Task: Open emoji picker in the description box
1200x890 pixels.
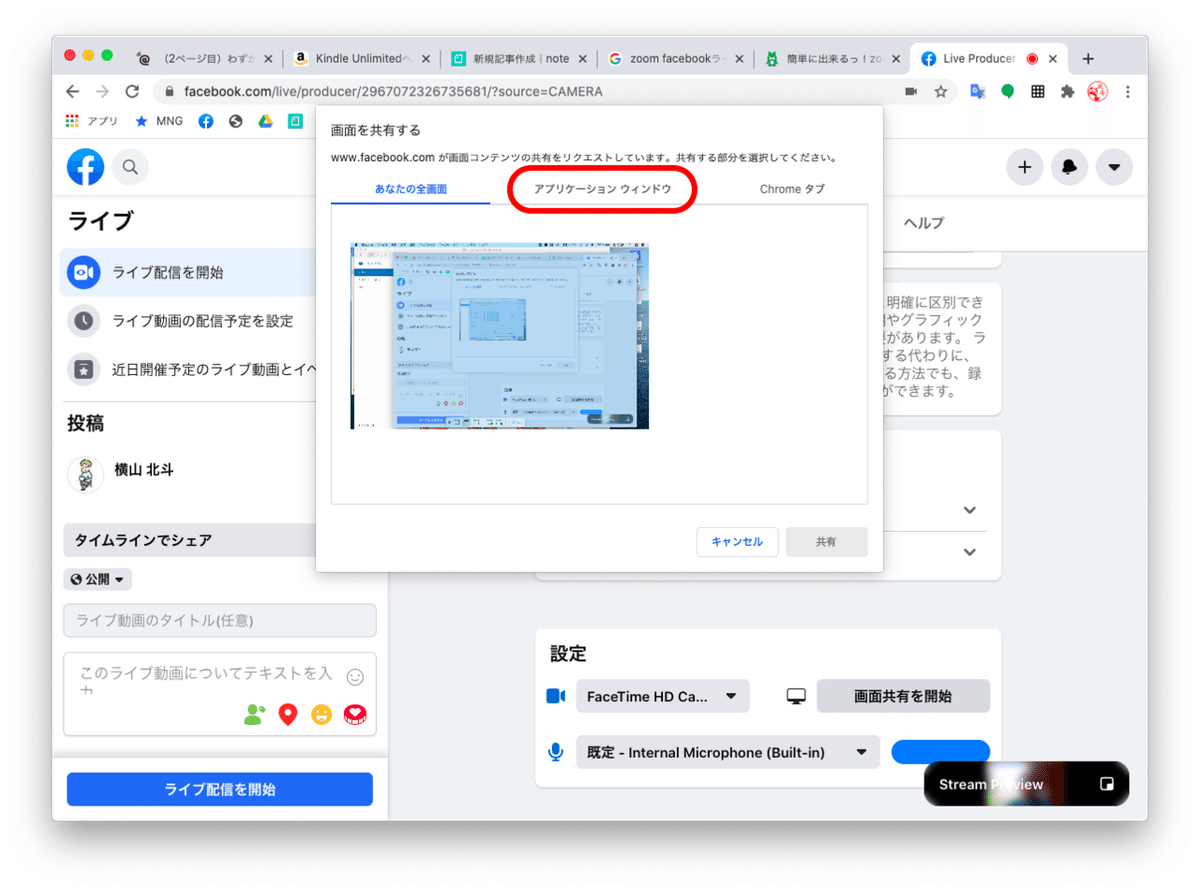Action: pos(355,676)
